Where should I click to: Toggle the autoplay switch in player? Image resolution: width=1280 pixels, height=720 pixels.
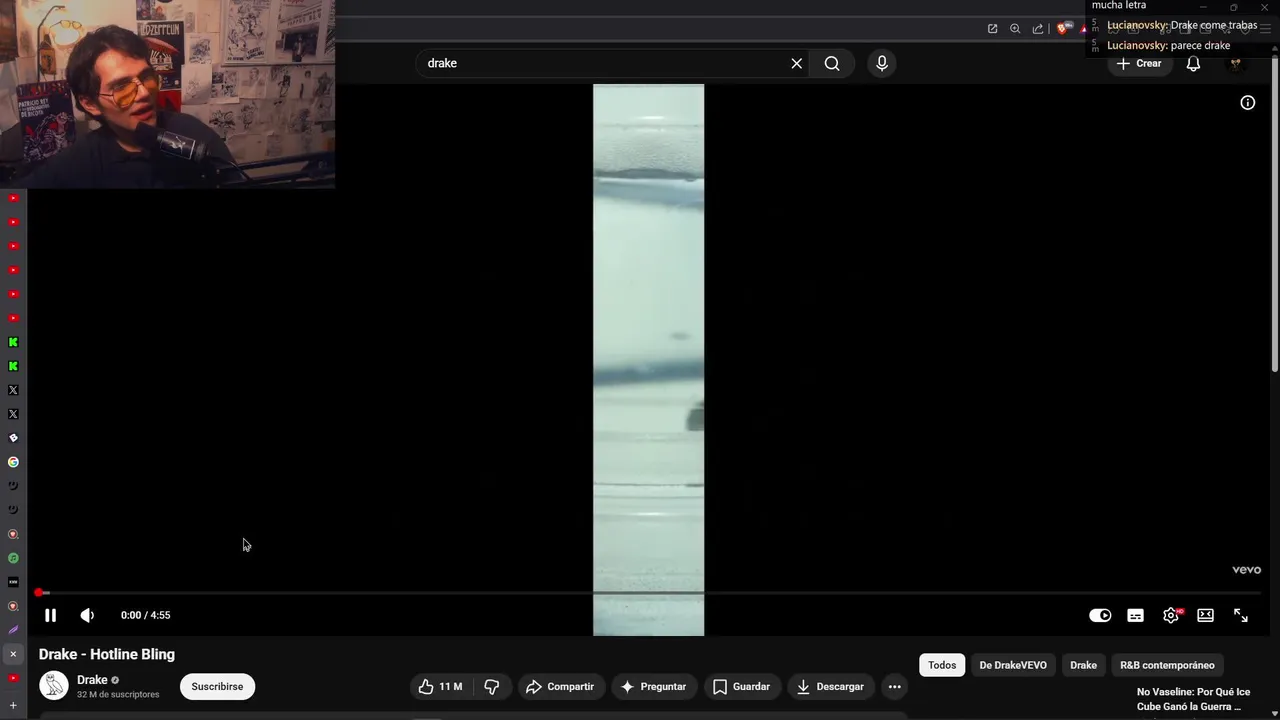click(1100, 615)
